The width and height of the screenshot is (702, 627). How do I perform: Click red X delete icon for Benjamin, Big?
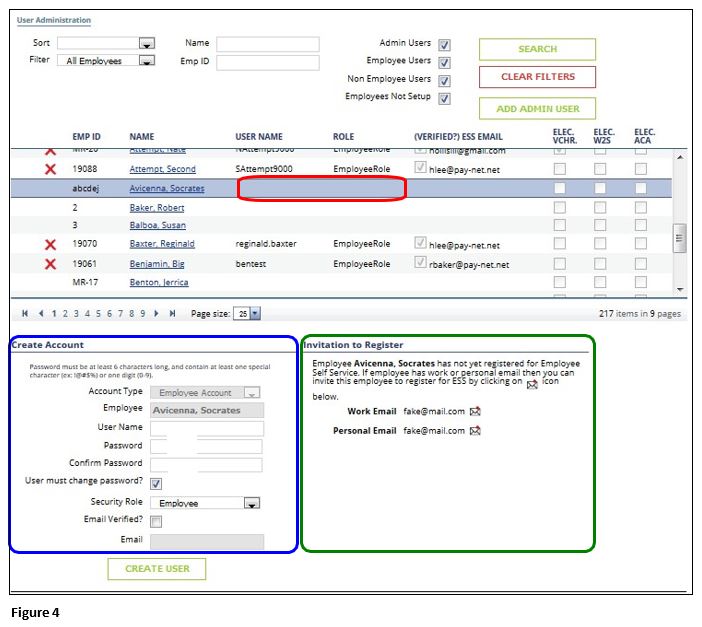pos(51,264)
